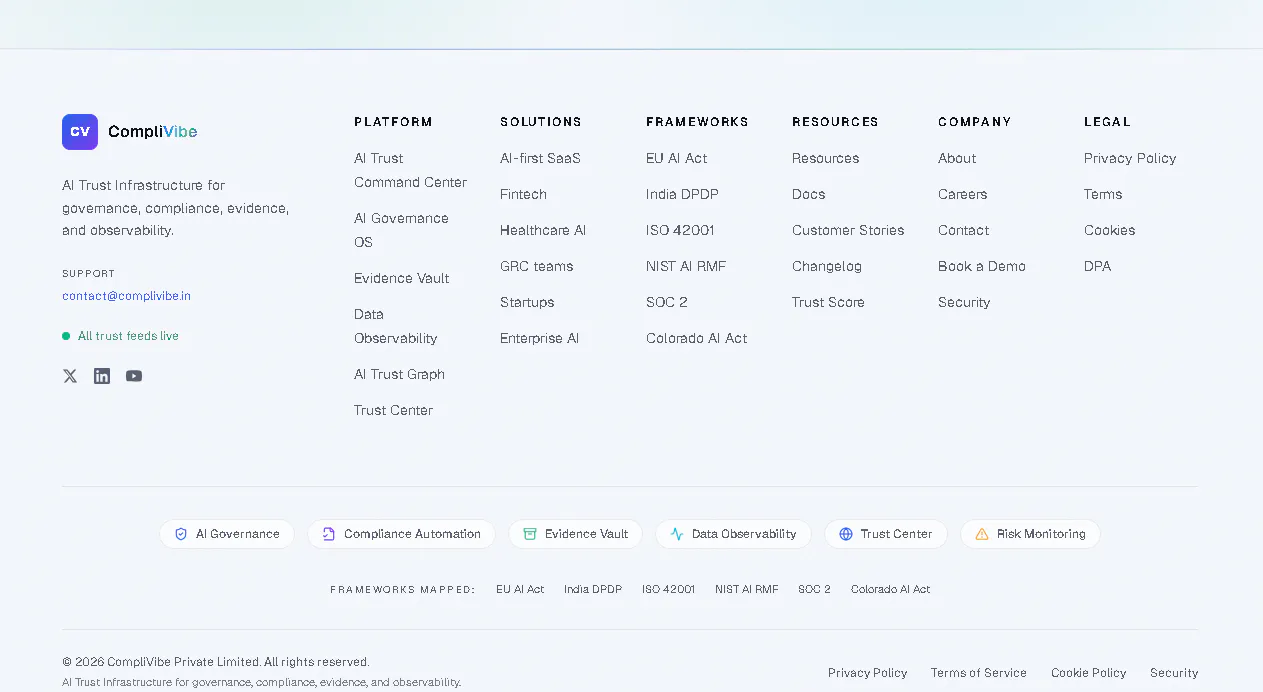The width and height of the screenshot is (1263, 692).
Task: Open Cookies link in Legal column
Action: 1109,230
